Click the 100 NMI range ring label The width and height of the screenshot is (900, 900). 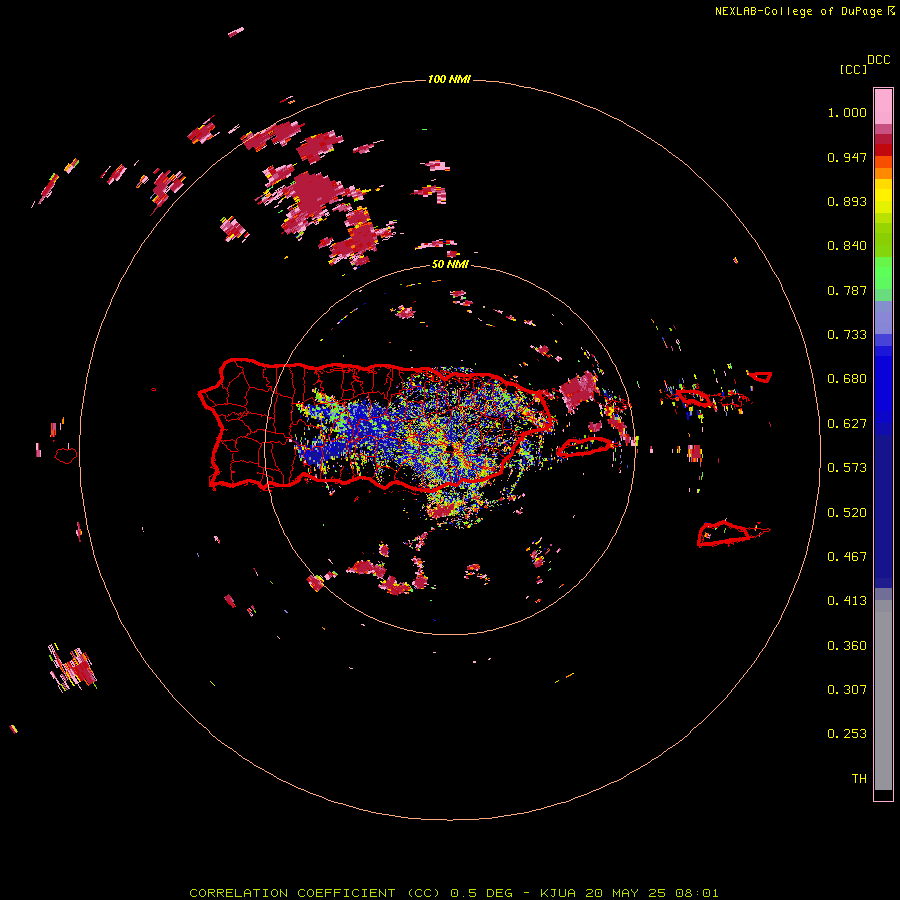449,79
